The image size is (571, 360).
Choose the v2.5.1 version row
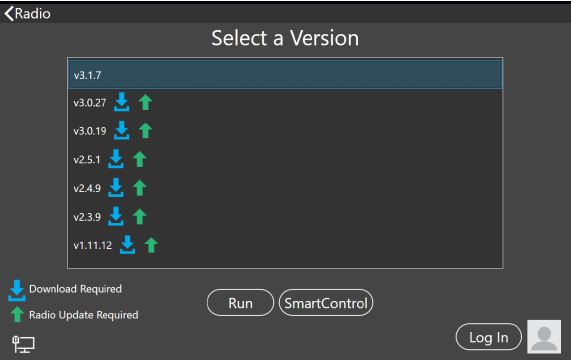[285, 159]
